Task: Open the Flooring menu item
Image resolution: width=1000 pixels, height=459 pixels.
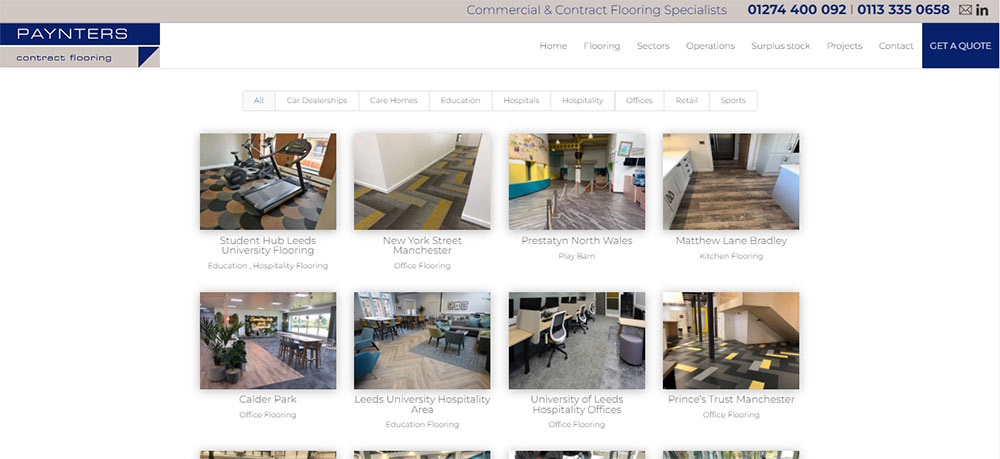Action: [601, 46]
